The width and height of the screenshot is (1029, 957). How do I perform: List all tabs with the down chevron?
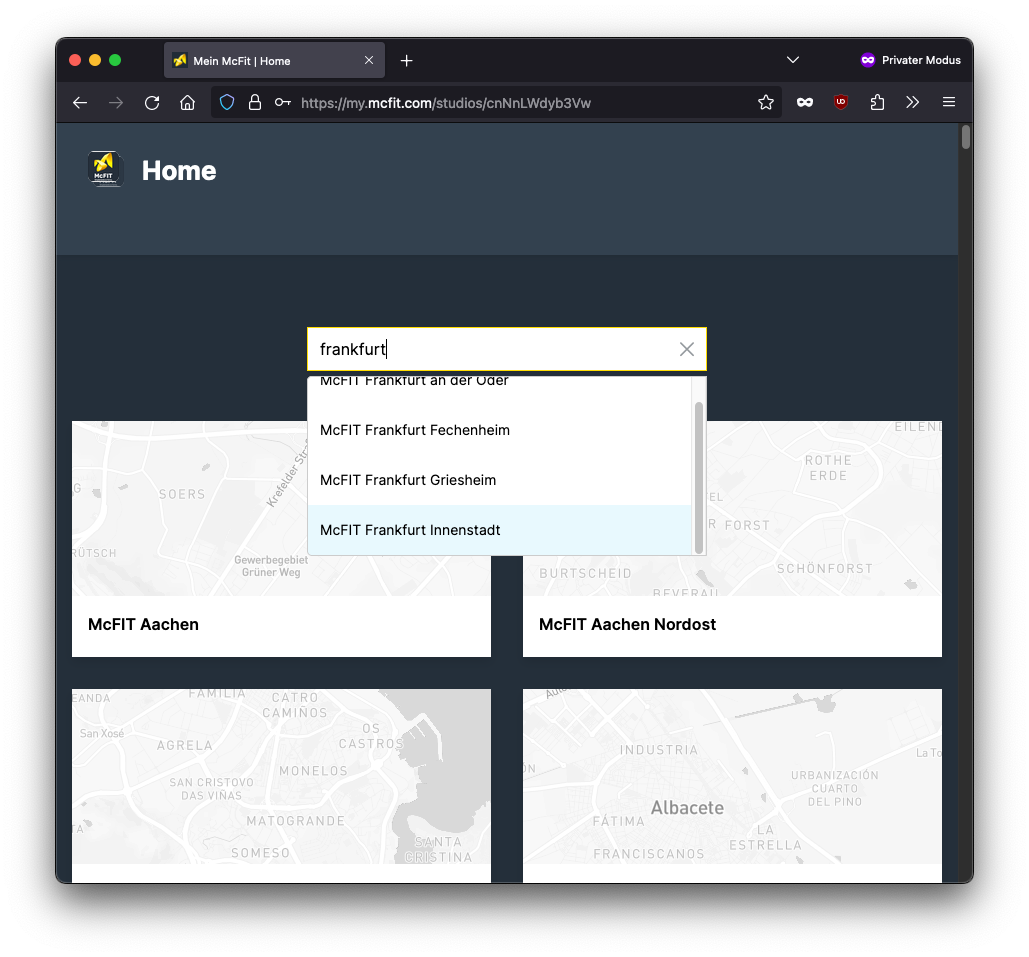[x=793, y=60]
